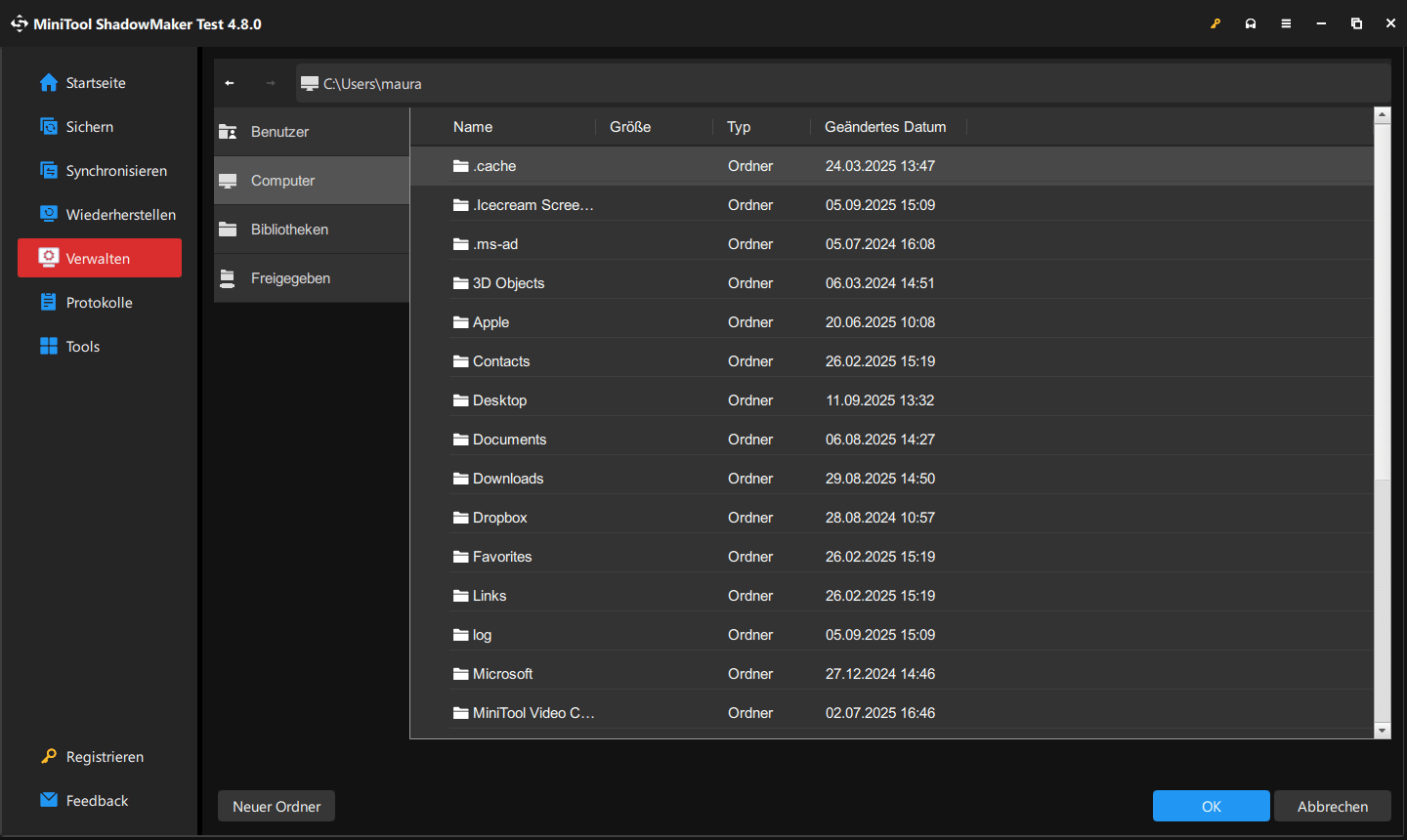Click the date 11.09.2025 13:32
The image size is (1407, 840).
click(x=879, y=400)
